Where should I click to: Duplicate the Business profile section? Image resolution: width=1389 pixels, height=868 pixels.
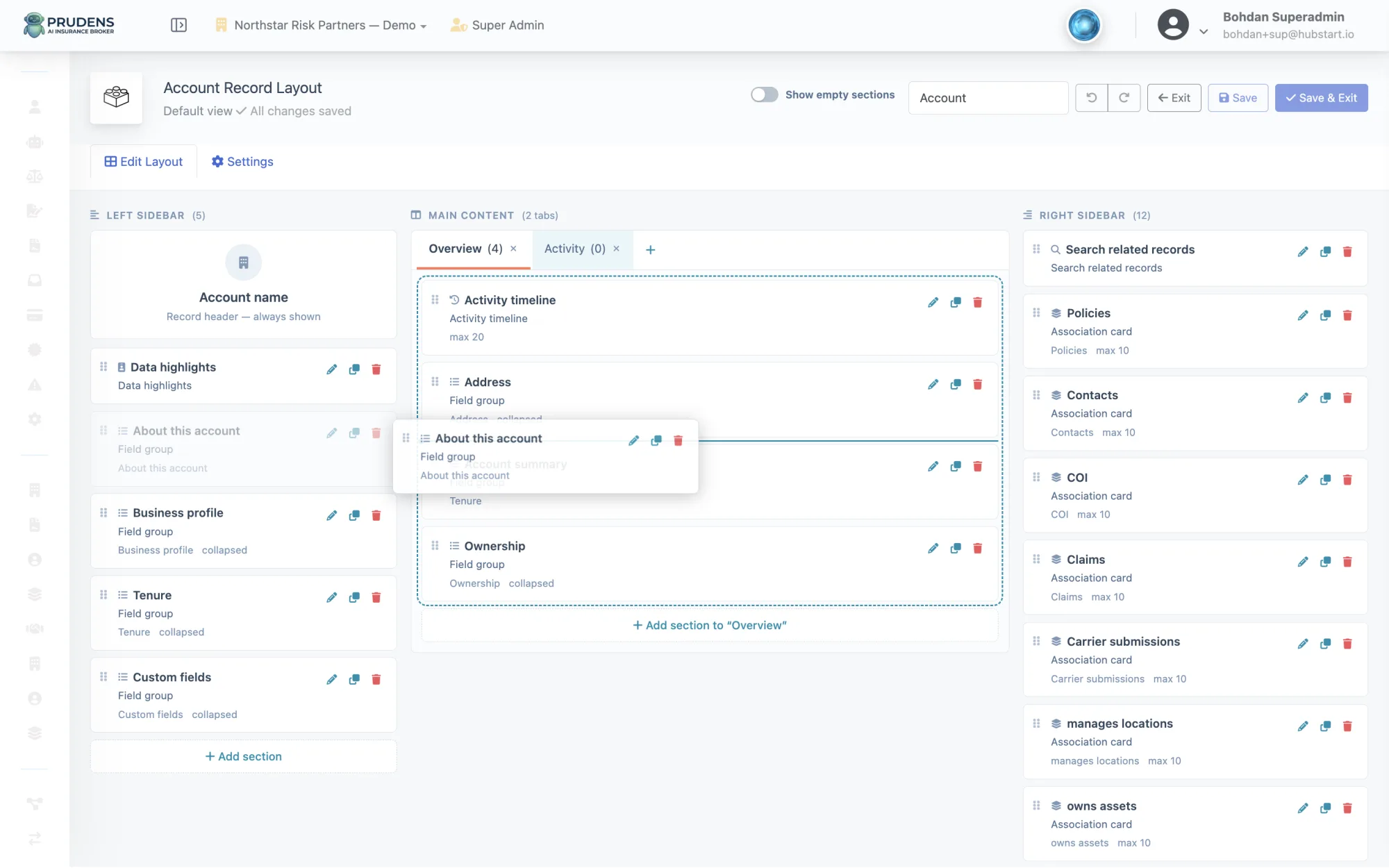coord(354,515)
